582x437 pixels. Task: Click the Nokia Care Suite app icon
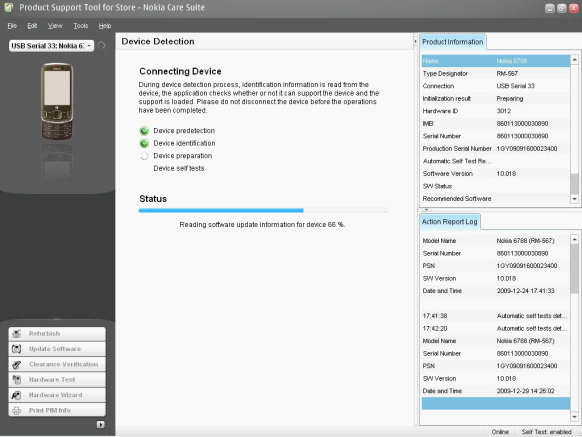(9, 7)
